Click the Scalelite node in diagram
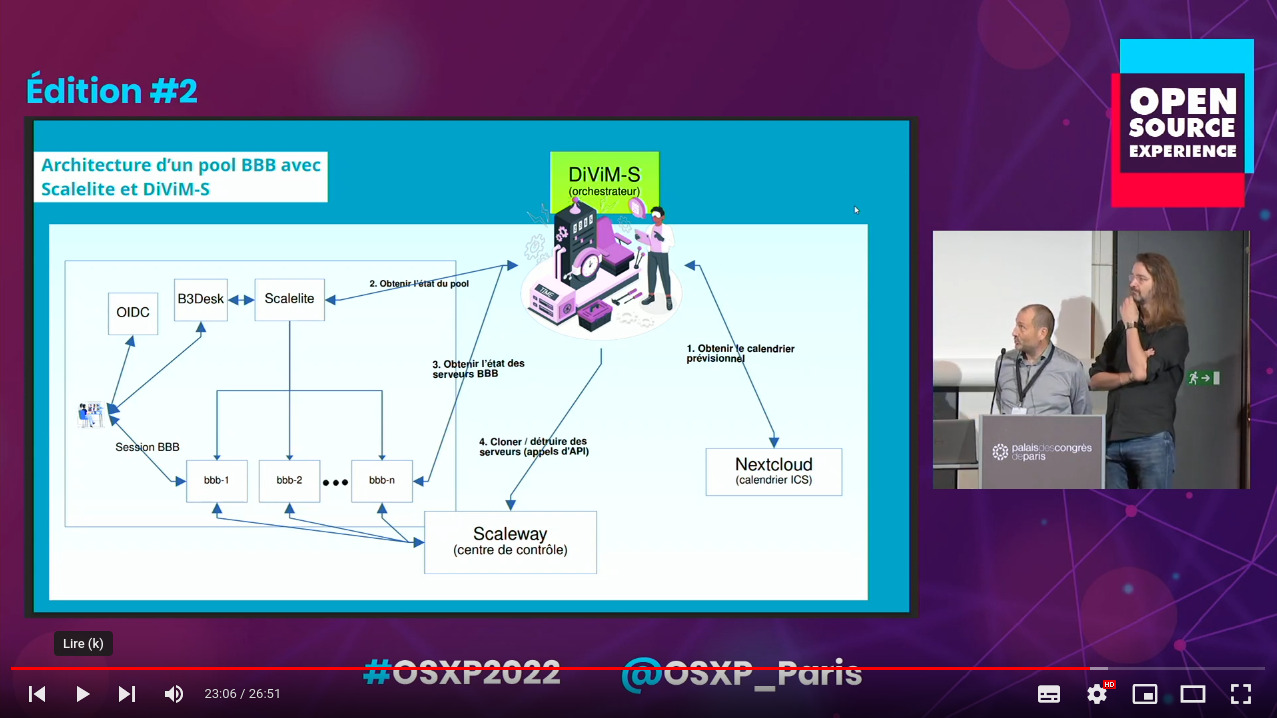This screenshot has width=1277, height=718. pos(289,299)
